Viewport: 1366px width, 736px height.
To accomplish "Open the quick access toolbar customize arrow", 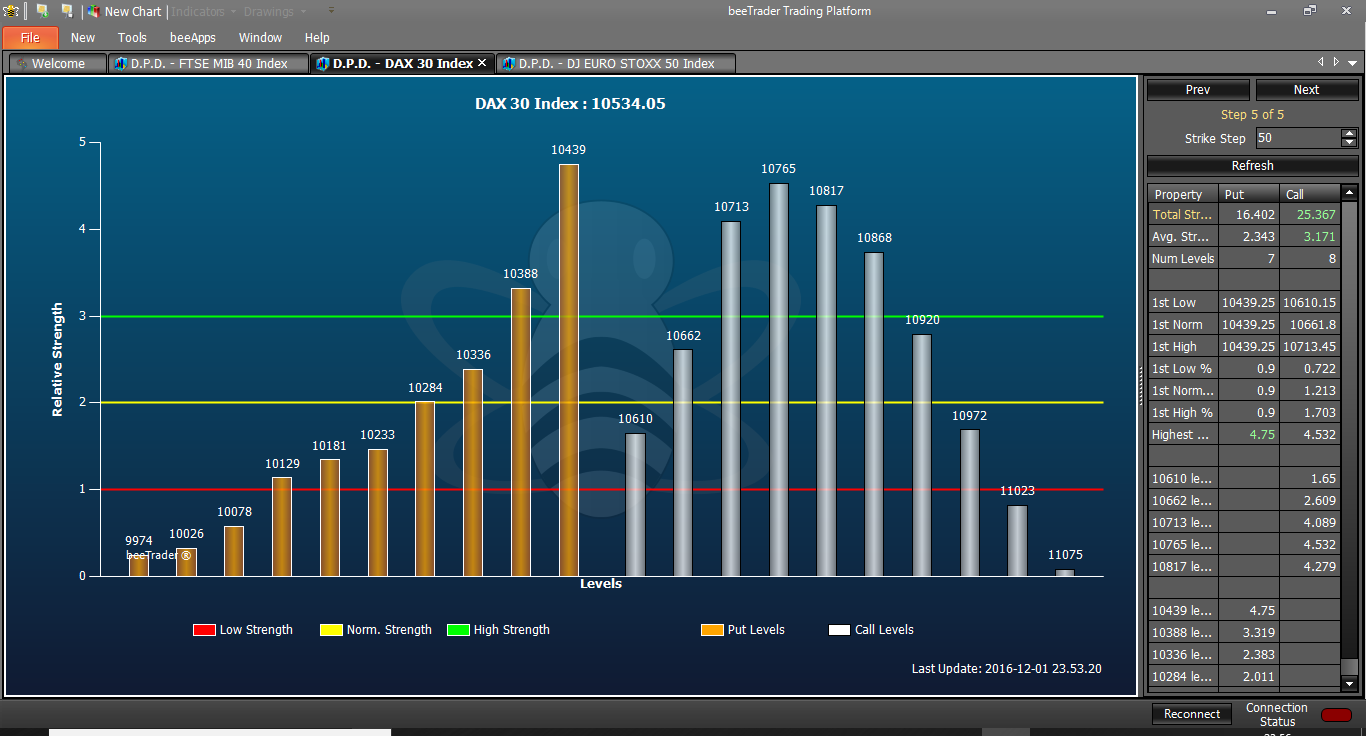I will [331, 11].
